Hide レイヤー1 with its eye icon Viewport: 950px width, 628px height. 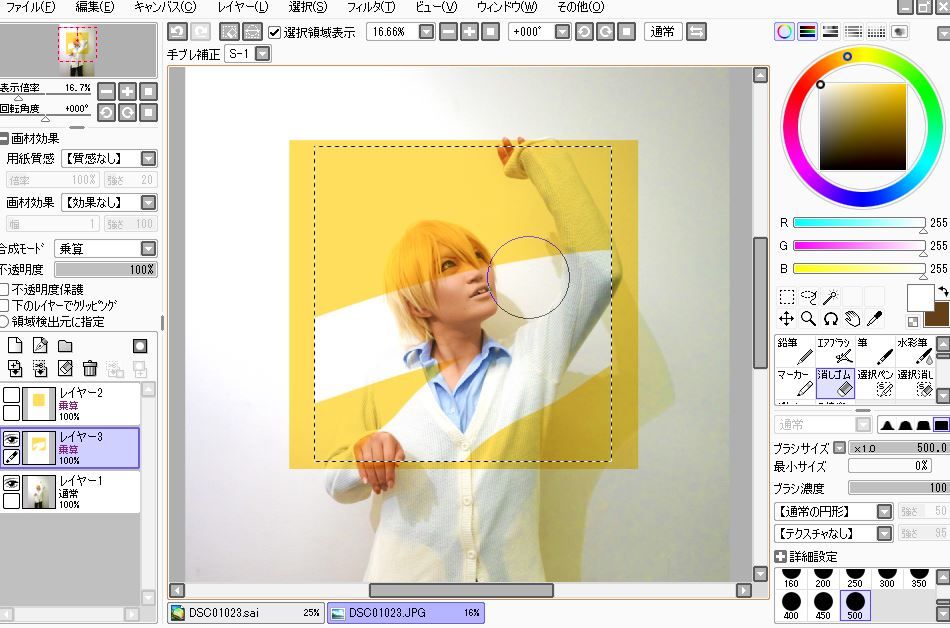[x=12, y=483]
